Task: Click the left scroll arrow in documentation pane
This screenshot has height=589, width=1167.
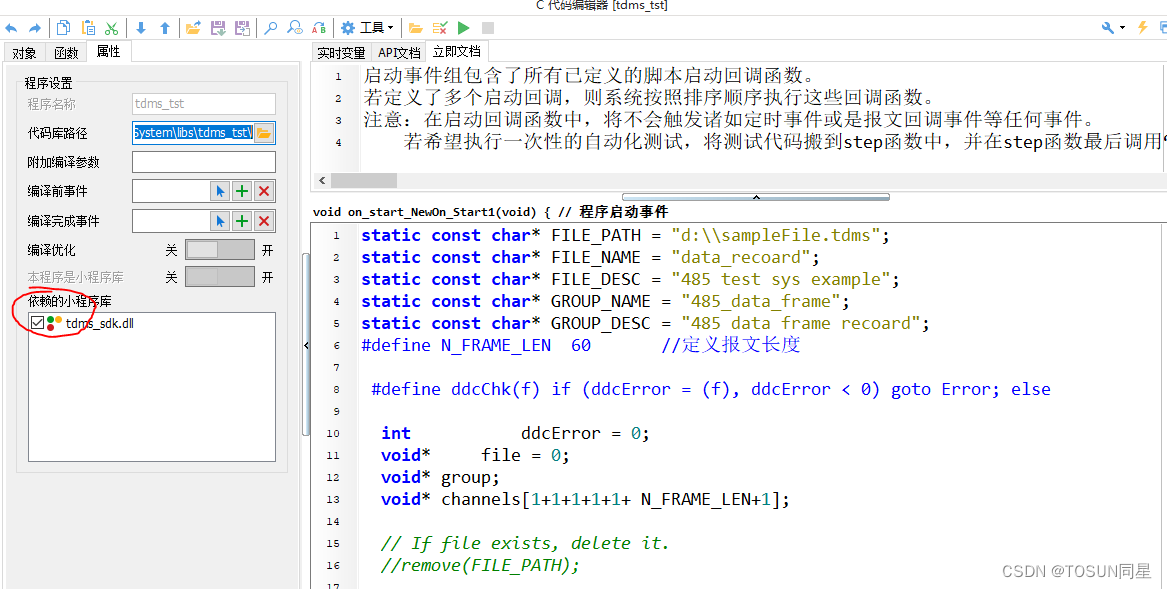Action: point(322,180)
